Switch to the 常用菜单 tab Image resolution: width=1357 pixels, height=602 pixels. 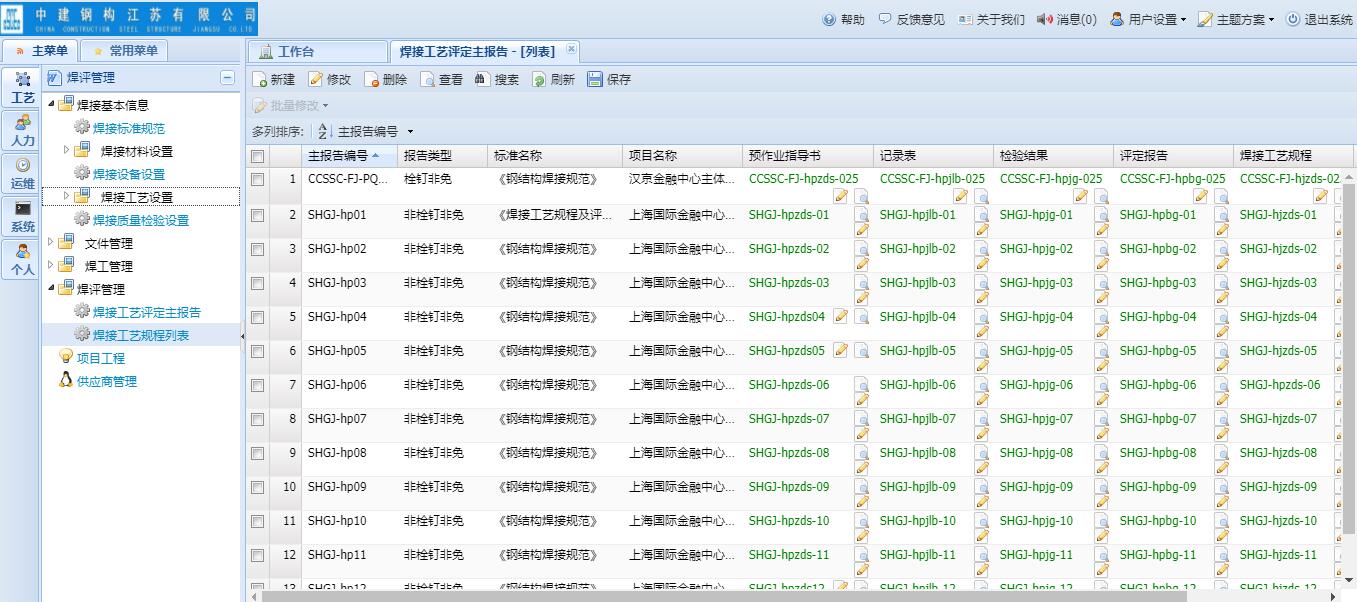(x=124, y=51)
